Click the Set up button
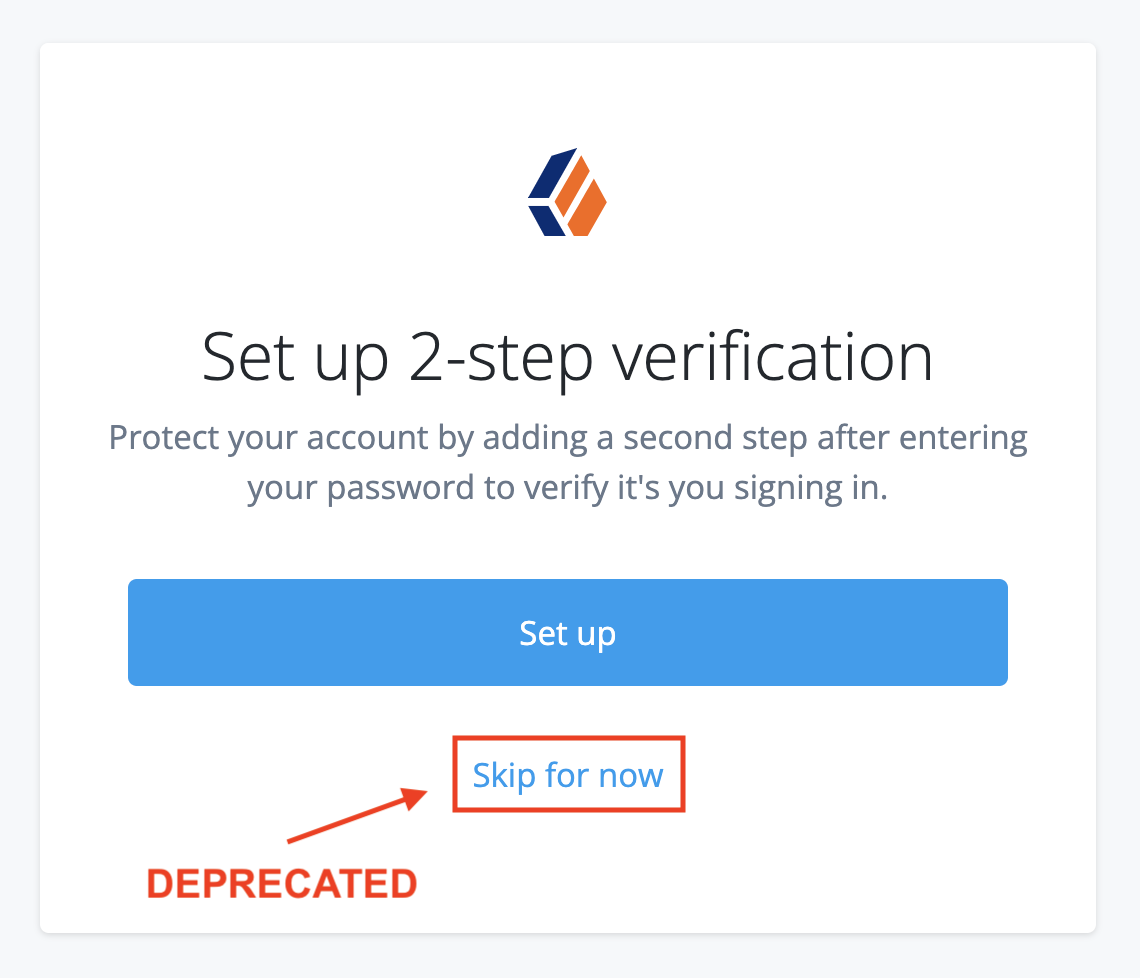1140x978 pixels. pyautogui.click(x=568, y=632)
